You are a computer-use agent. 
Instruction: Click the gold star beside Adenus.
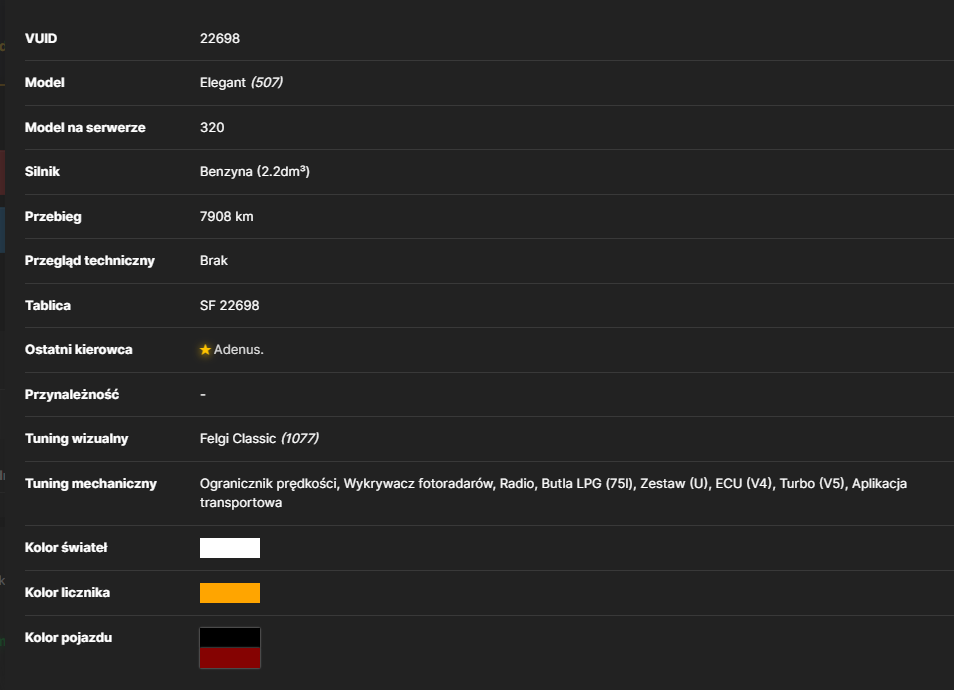tap(205, 350)
